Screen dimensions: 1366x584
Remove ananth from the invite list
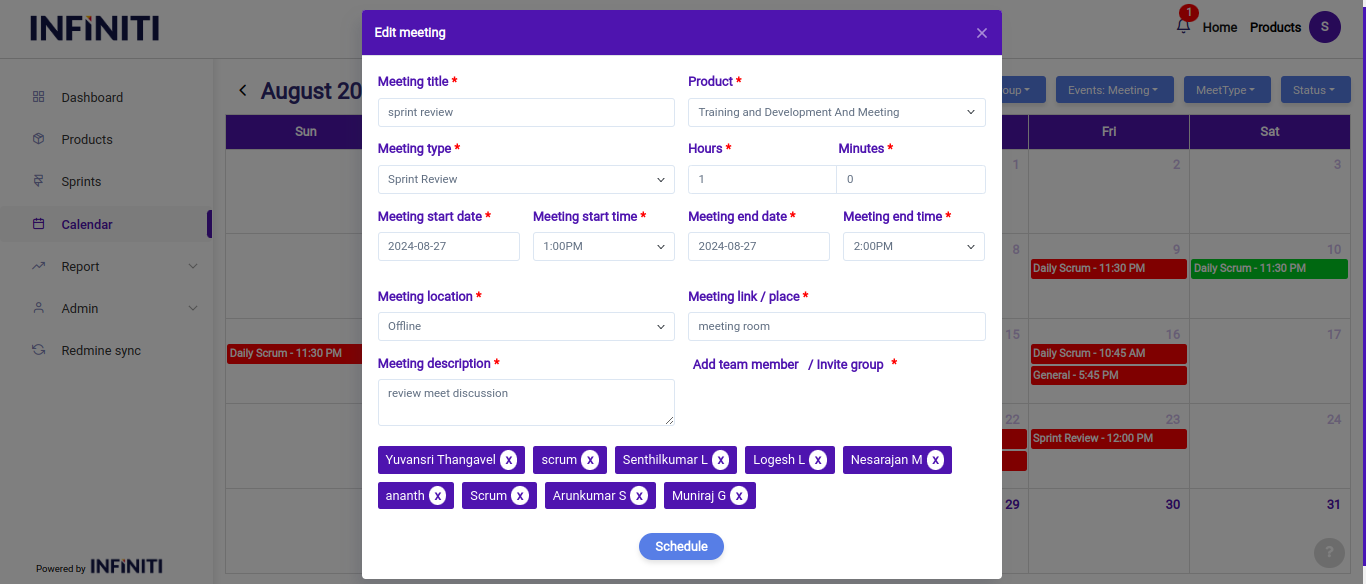coord(437,496)
